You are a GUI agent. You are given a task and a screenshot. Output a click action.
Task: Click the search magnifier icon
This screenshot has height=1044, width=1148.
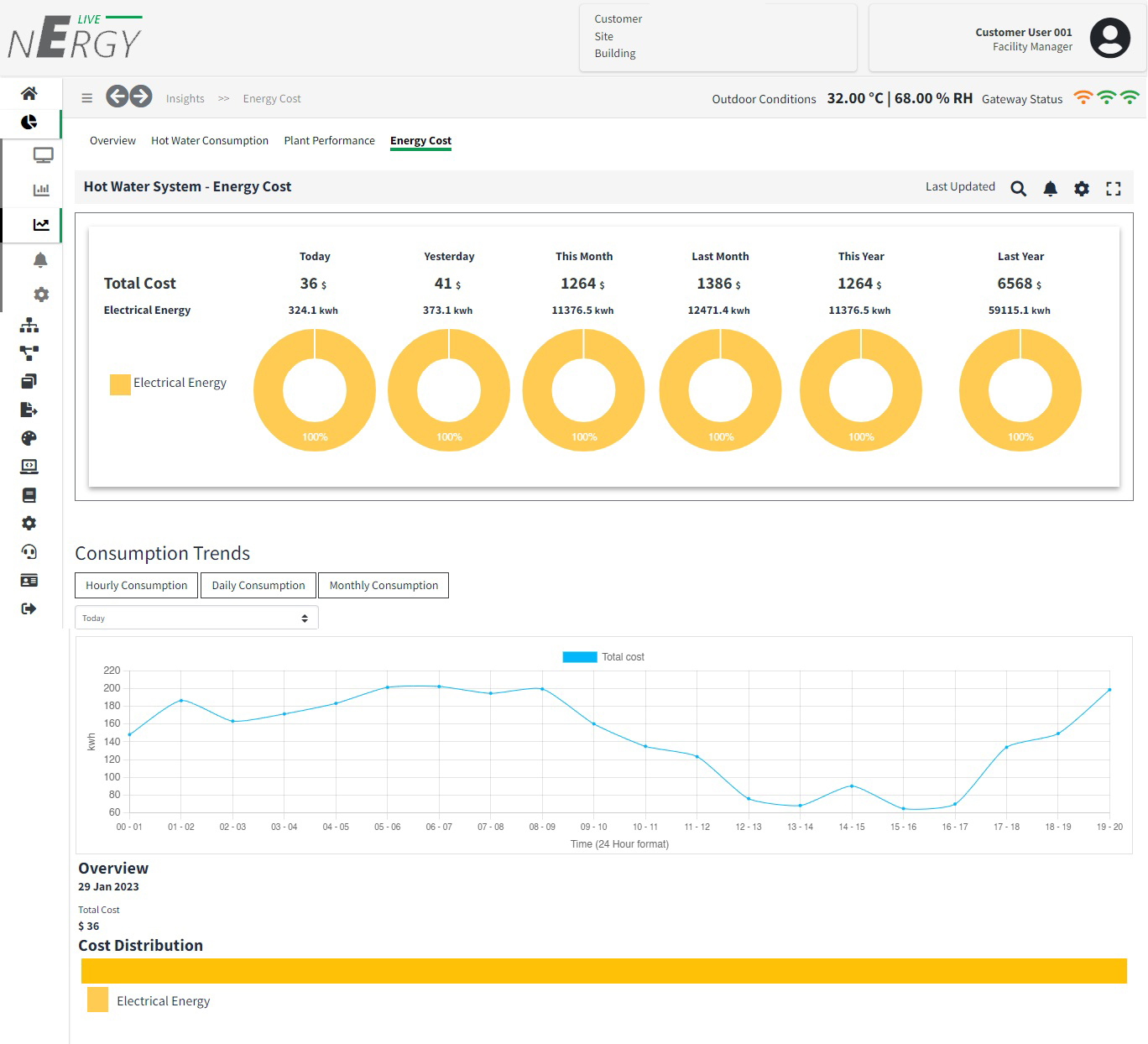click(1018, 189)
